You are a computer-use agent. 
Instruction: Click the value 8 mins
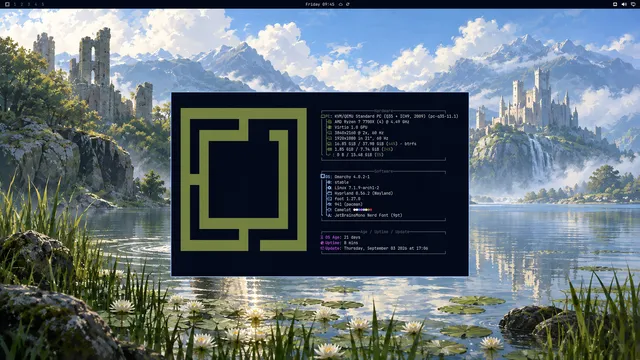coord(351,243)
